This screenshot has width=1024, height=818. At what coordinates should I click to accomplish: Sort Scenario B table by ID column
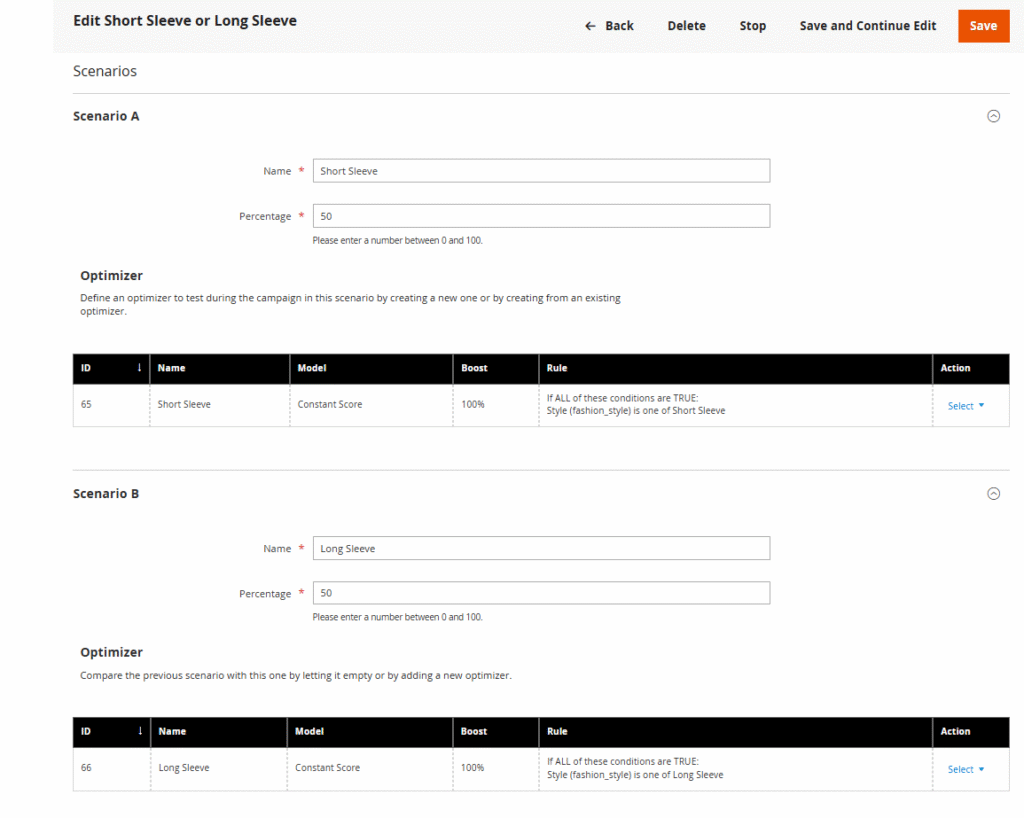(x=111, y=731)
